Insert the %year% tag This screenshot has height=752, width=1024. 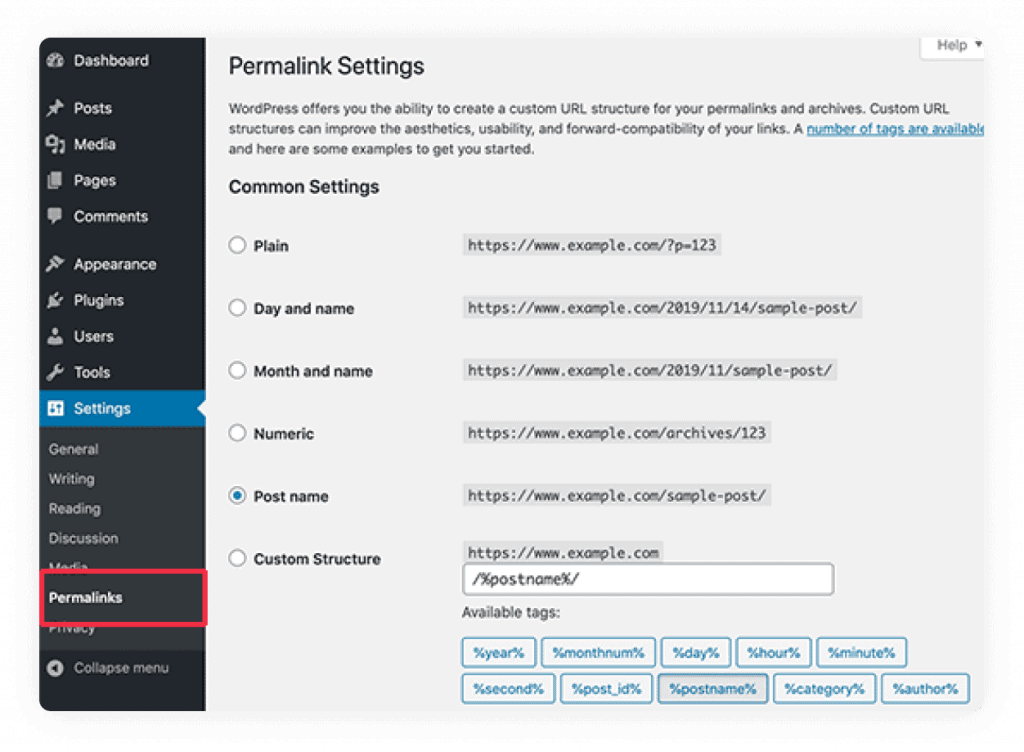[498, 653]
